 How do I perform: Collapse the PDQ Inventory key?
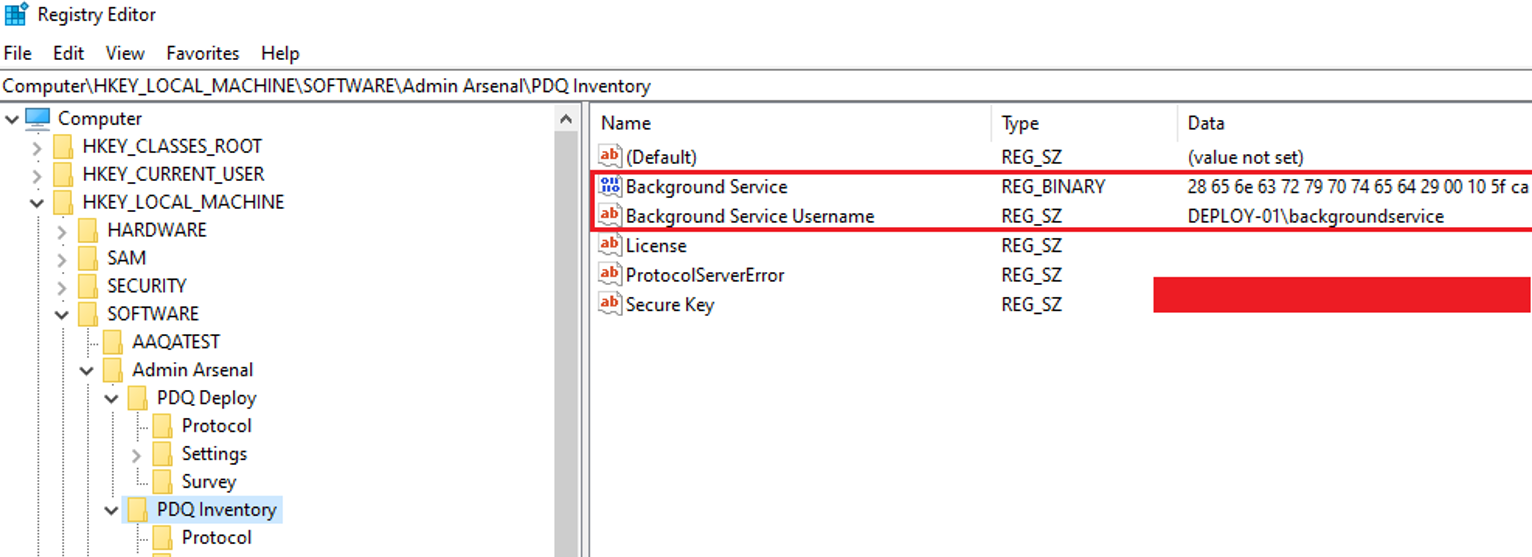112,511
